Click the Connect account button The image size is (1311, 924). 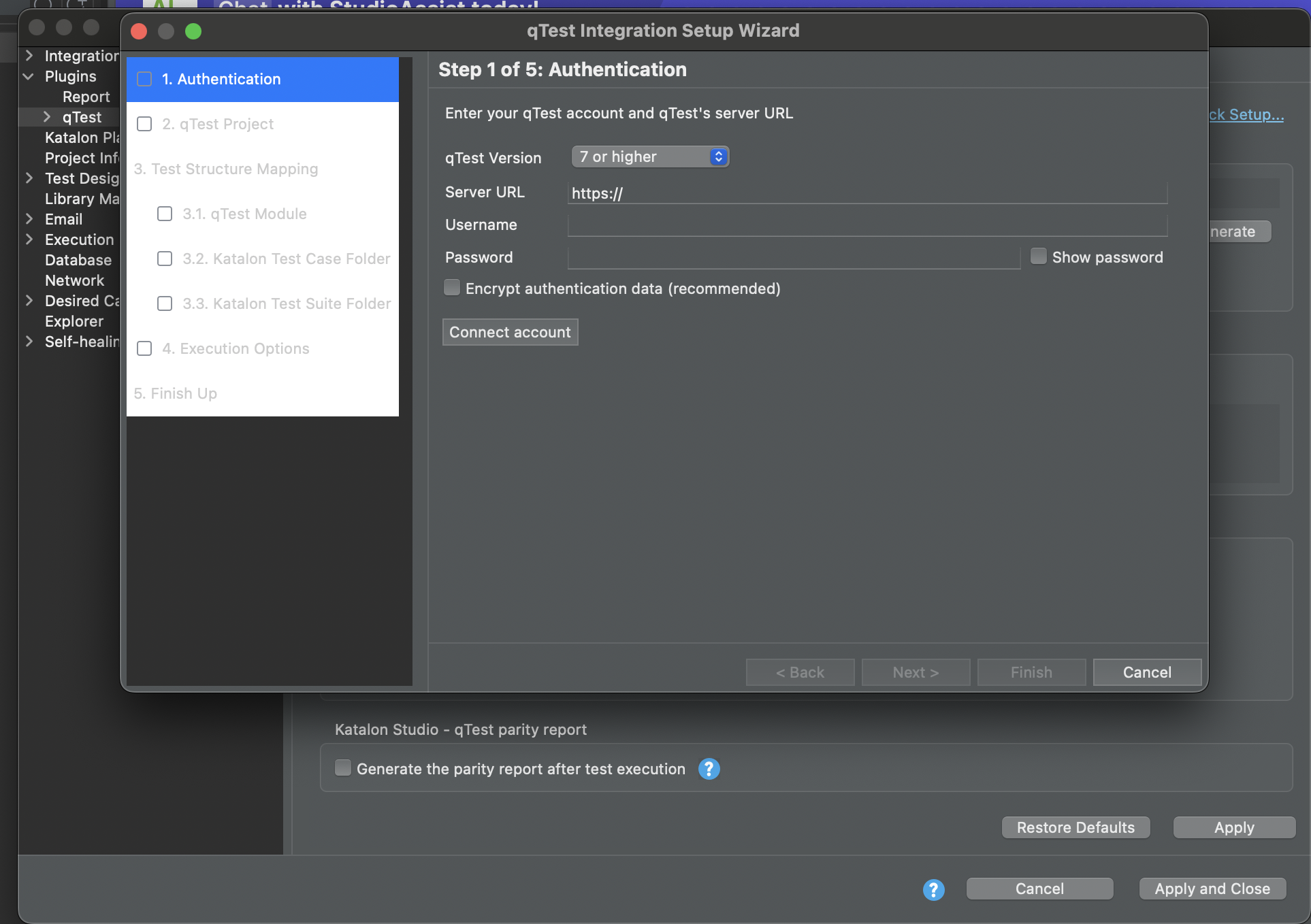[x=509, y=332]
